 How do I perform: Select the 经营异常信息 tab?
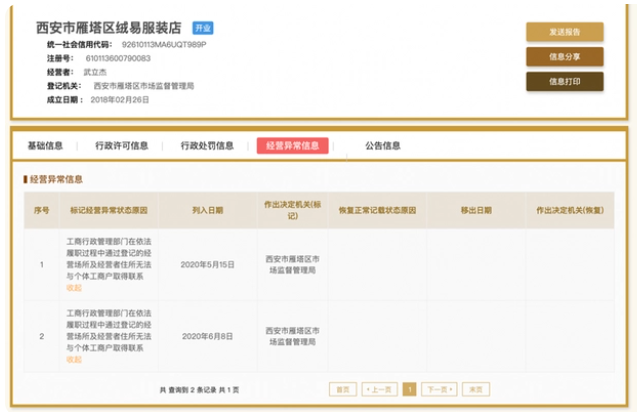(292, 146)
